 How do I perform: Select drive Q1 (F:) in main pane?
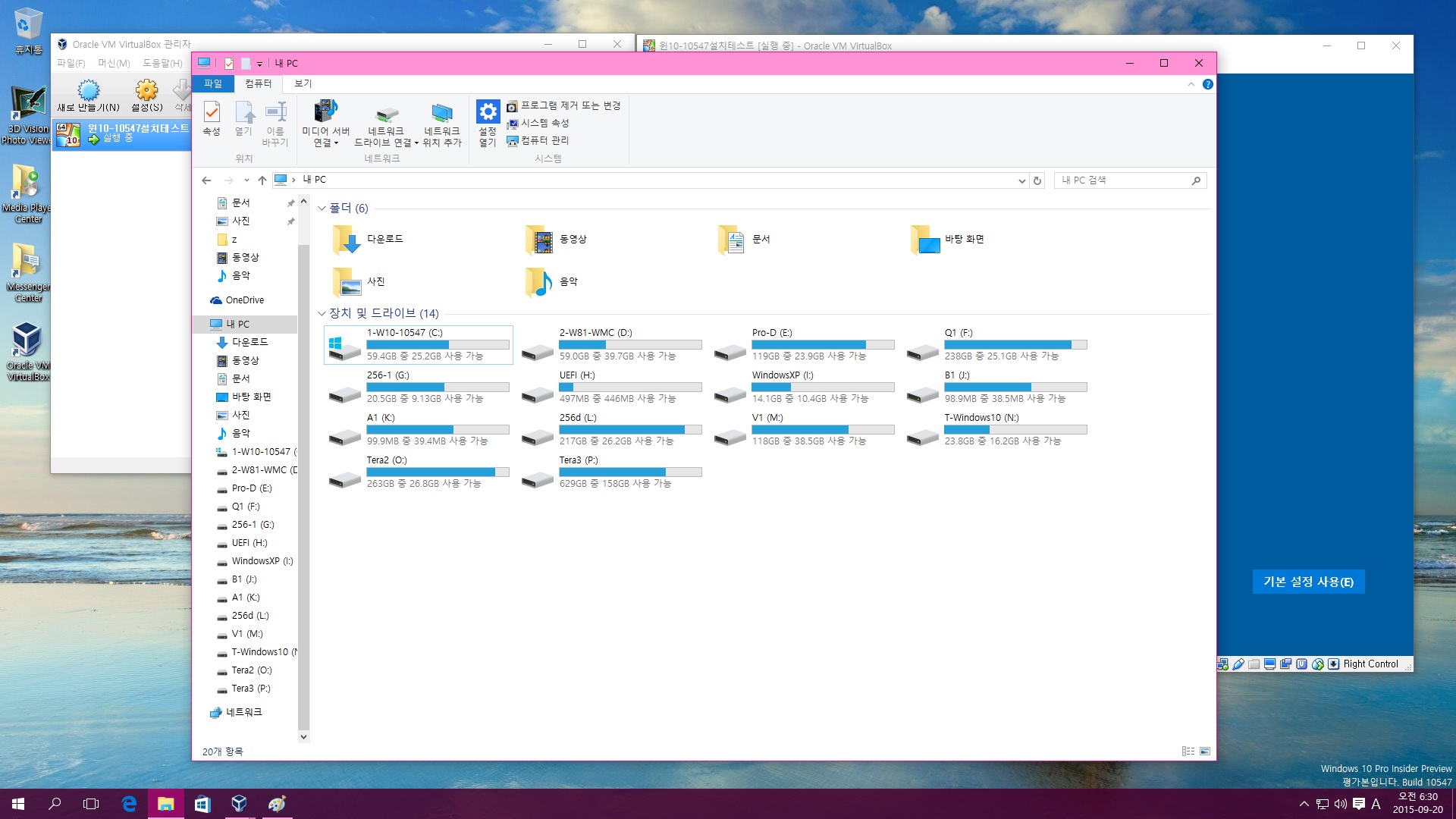[996, 345]
